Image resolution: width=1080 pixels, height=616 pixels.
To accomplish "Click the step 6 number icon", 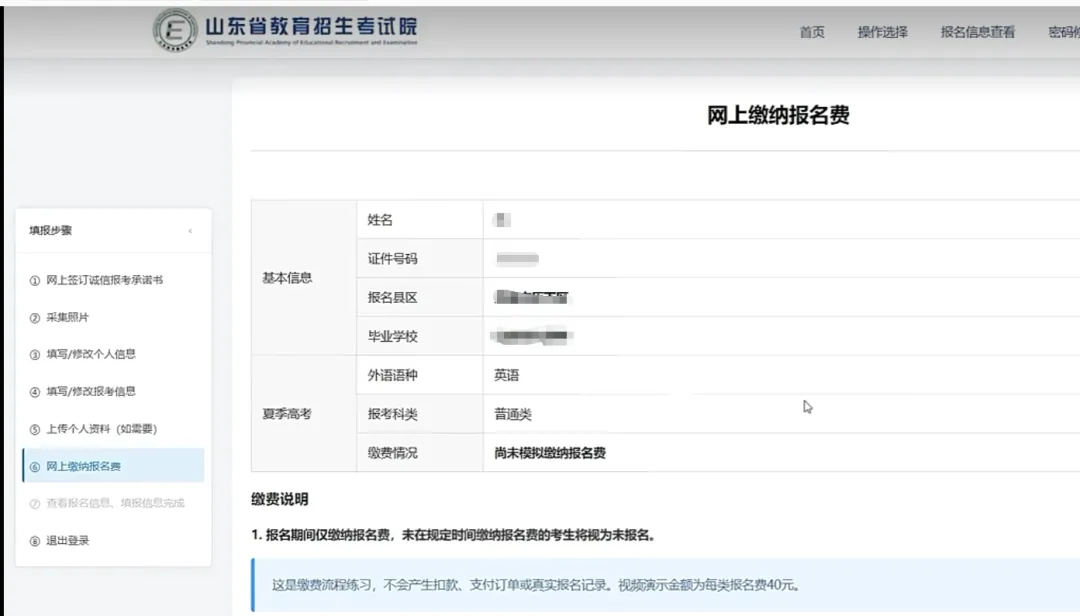I will 34,467.
